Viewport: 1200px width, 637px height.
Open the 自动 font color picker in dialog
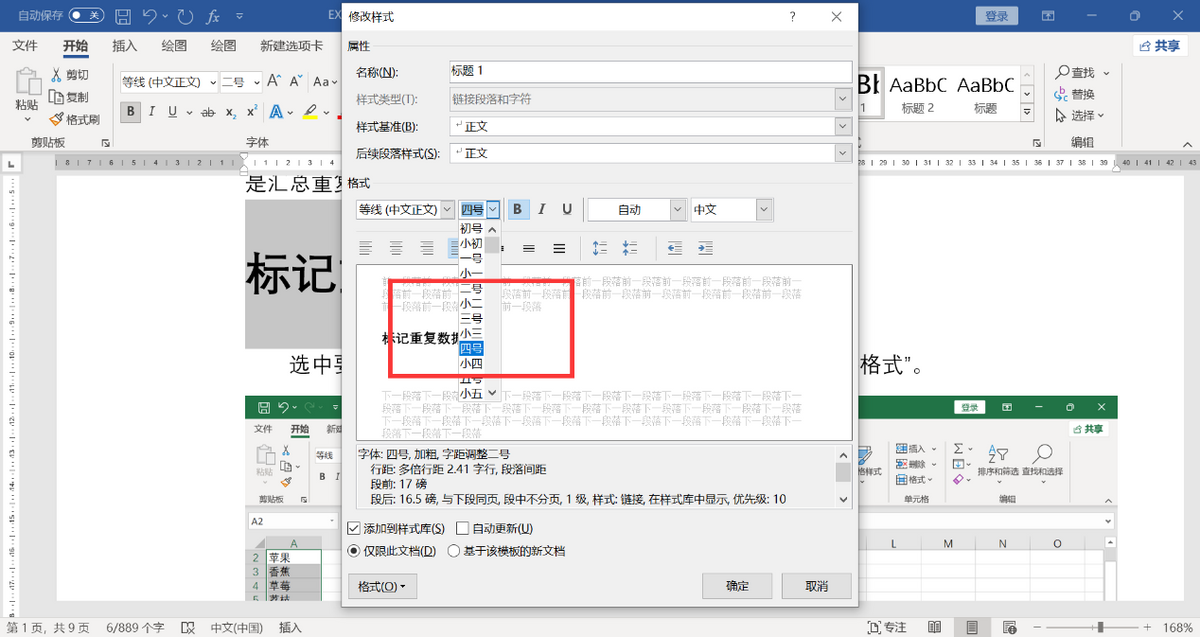[637, 209]
